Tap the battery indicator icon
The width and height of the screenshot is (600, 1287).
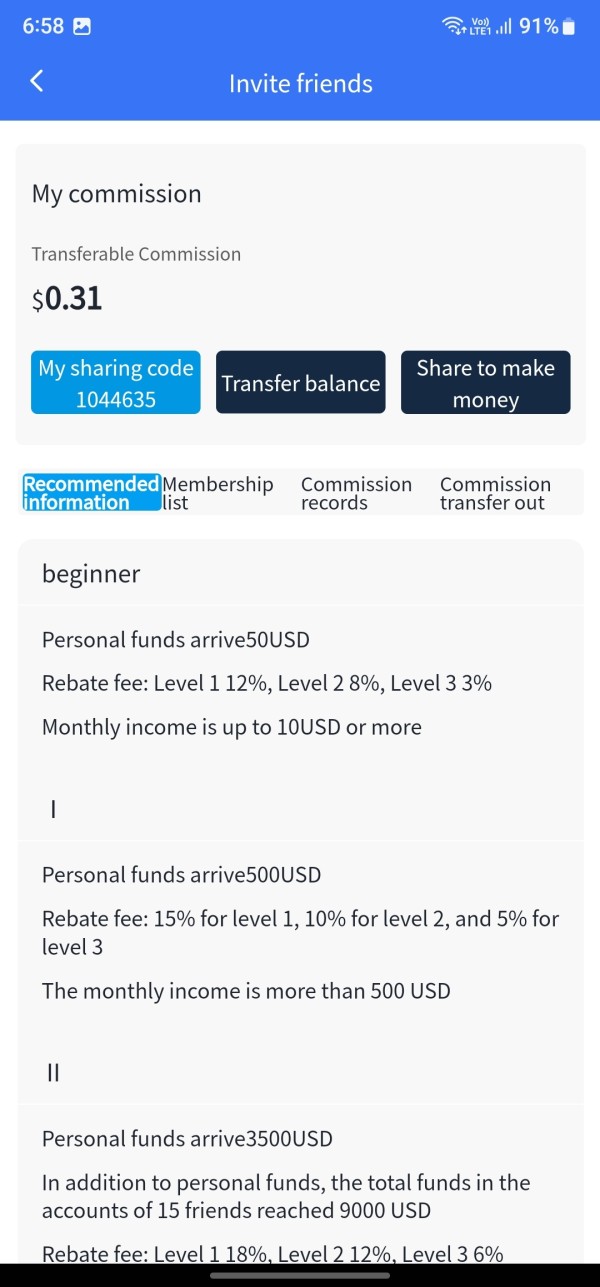pos(569,27)
